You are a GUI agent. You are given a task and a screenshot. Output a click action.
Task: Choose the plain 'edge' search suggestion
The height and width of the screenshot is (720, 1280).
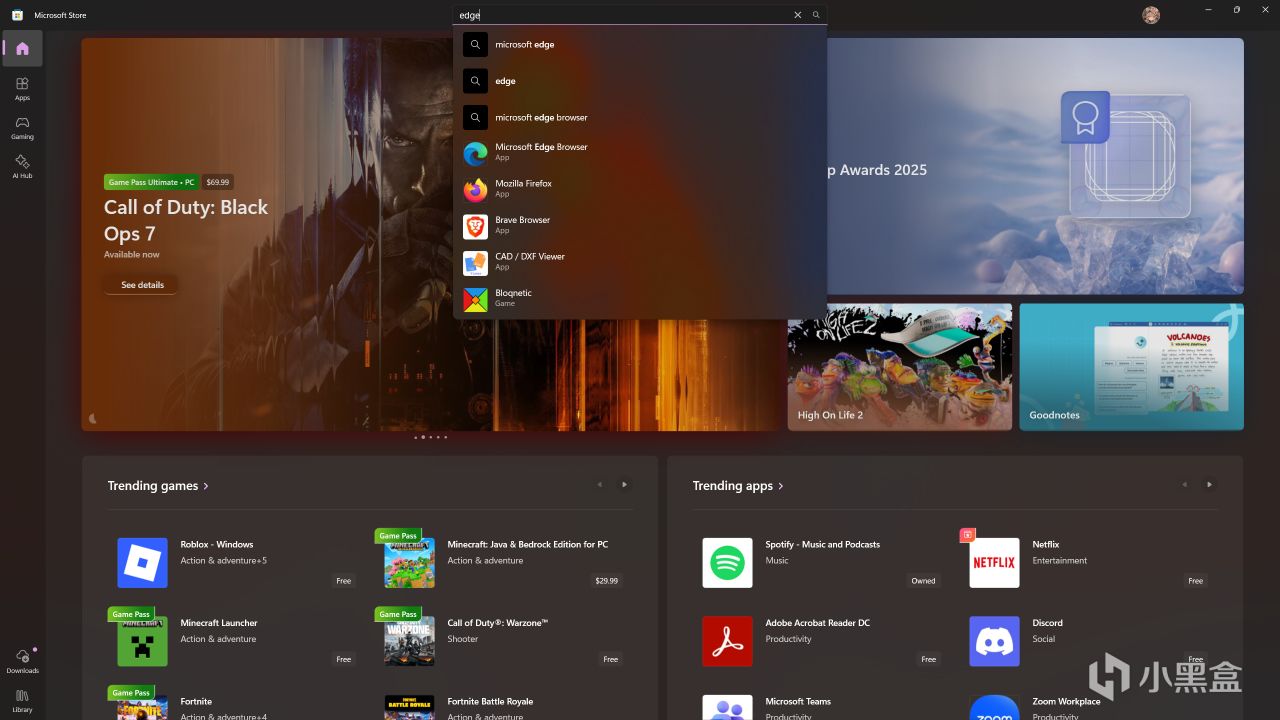click(x=640, y=81)
